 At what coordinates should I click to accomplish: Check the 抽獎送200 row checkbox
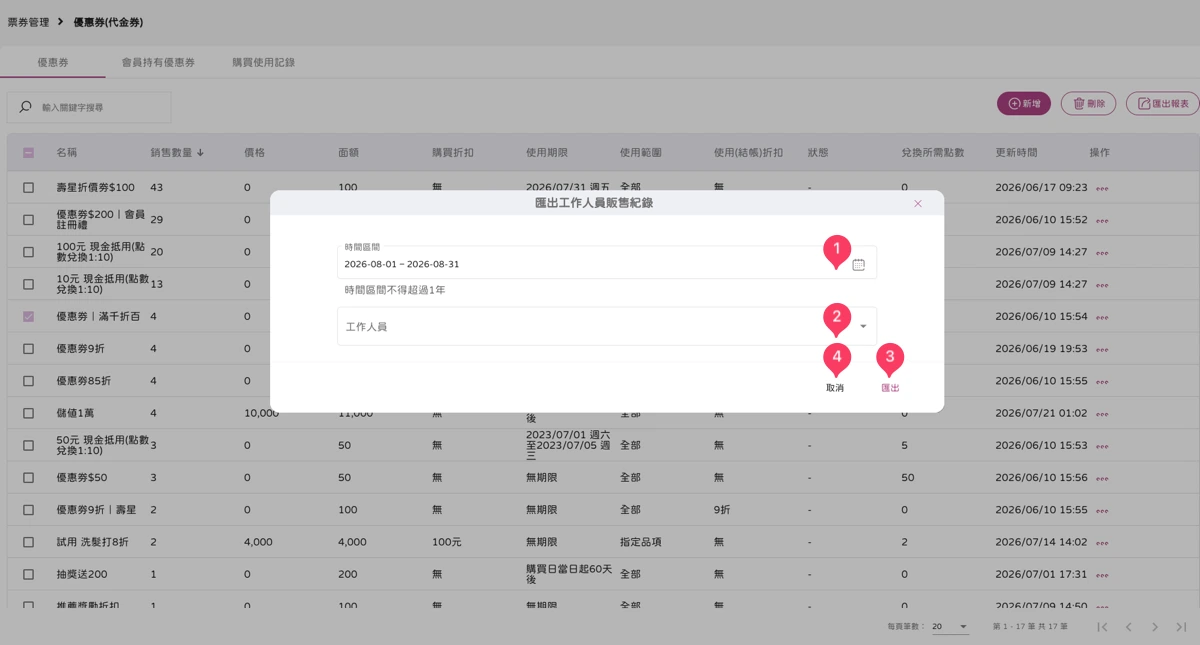28,574
